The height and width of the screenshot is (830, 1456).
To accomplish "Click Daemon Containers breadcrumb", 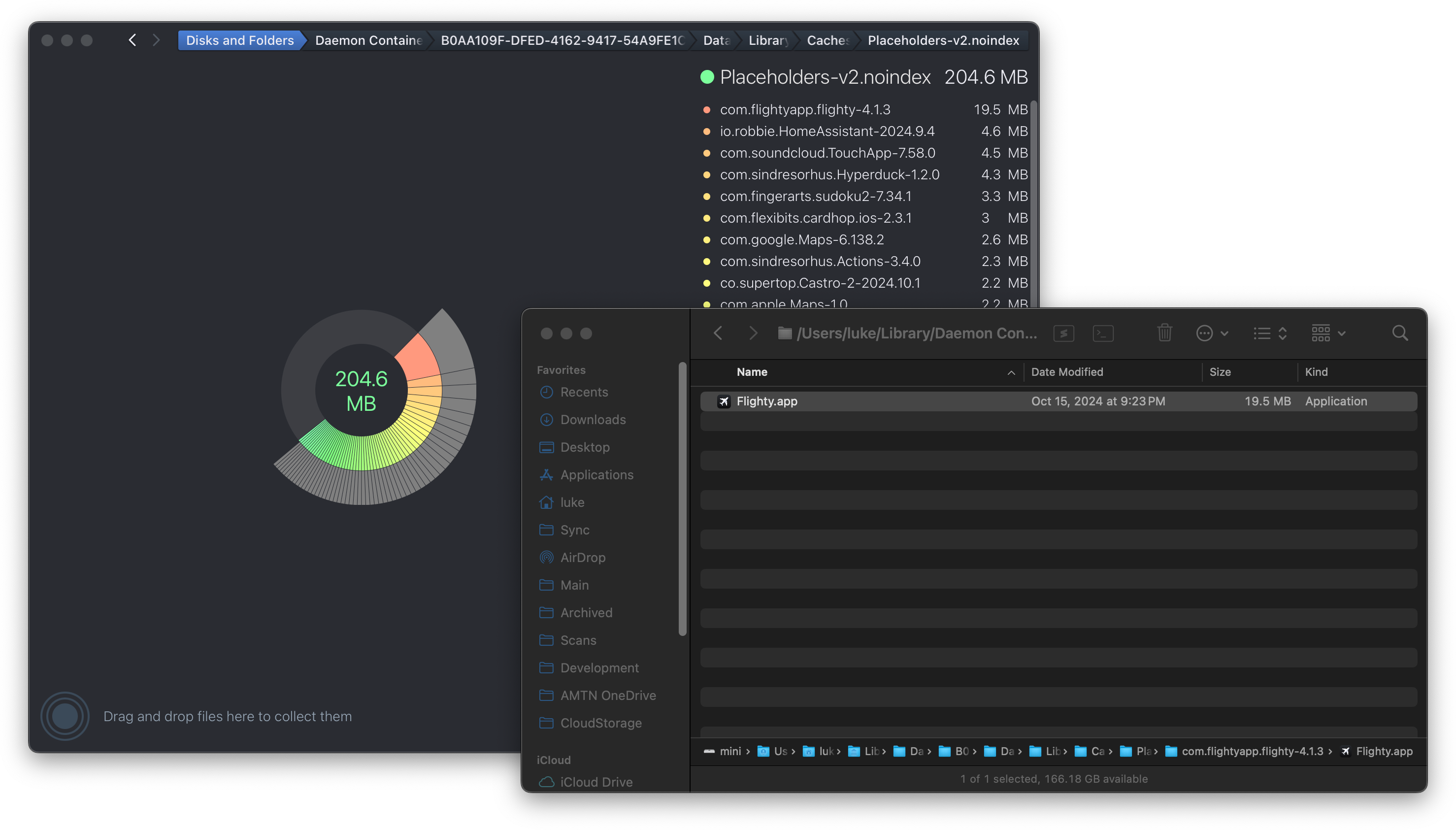I will click(x=368, y=40).
